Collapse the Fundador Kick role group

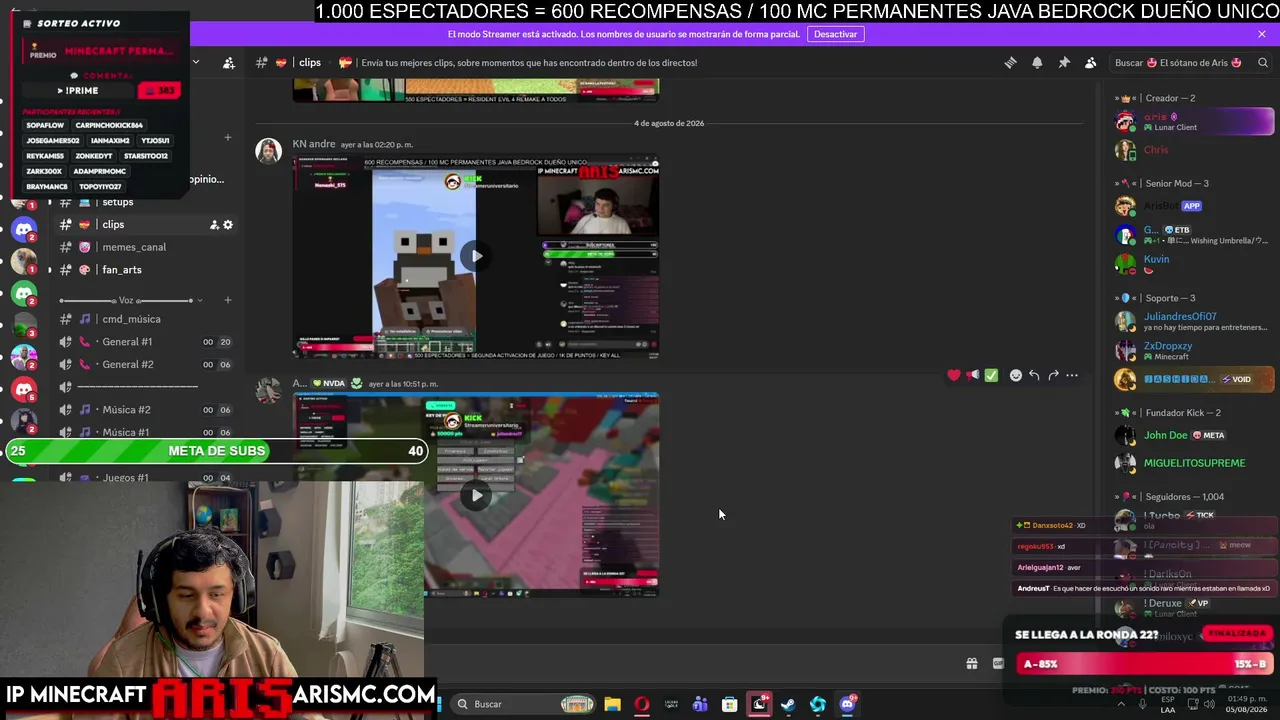click(1168, 412)
